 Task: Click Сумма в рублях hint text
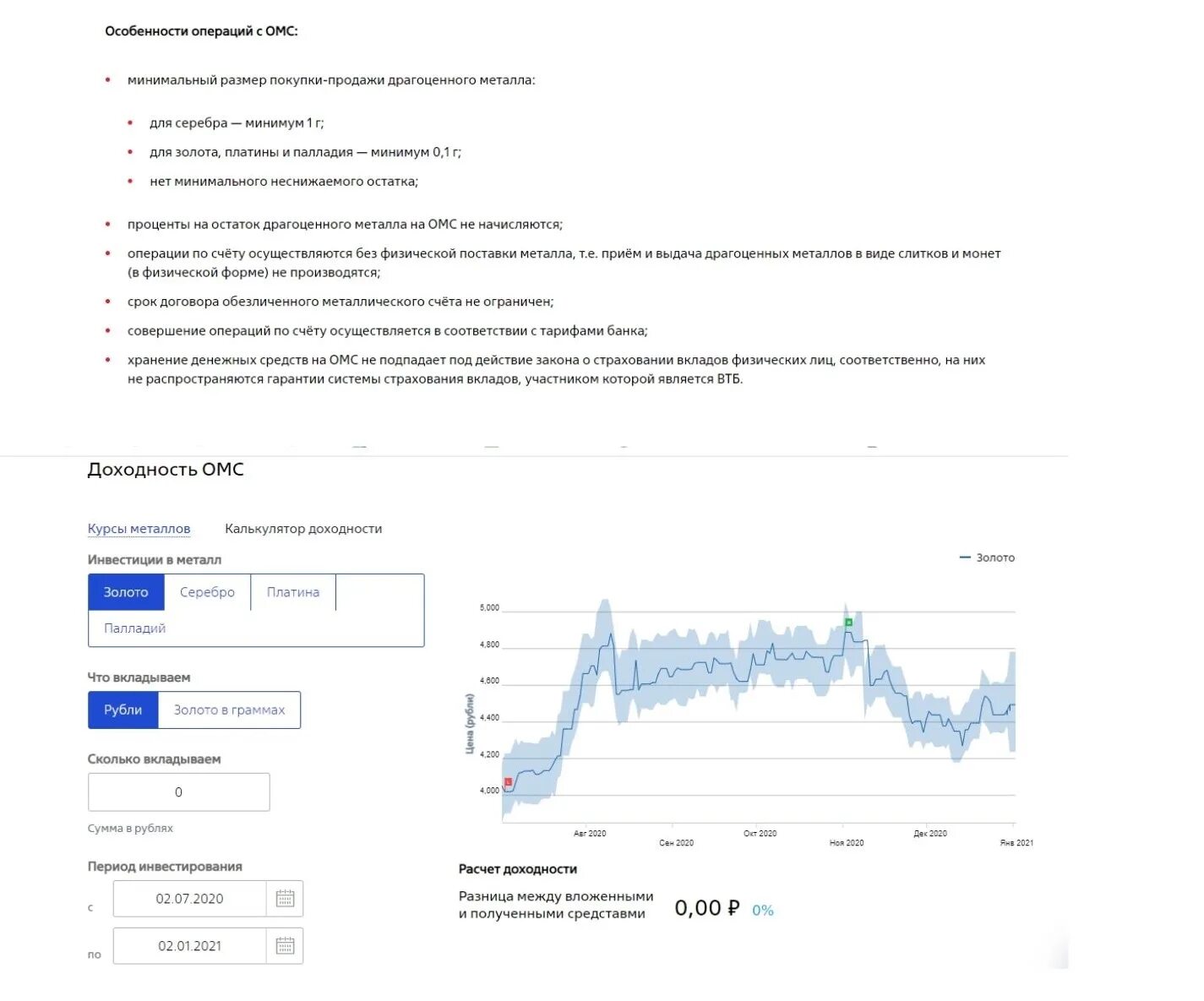(130, 829)
